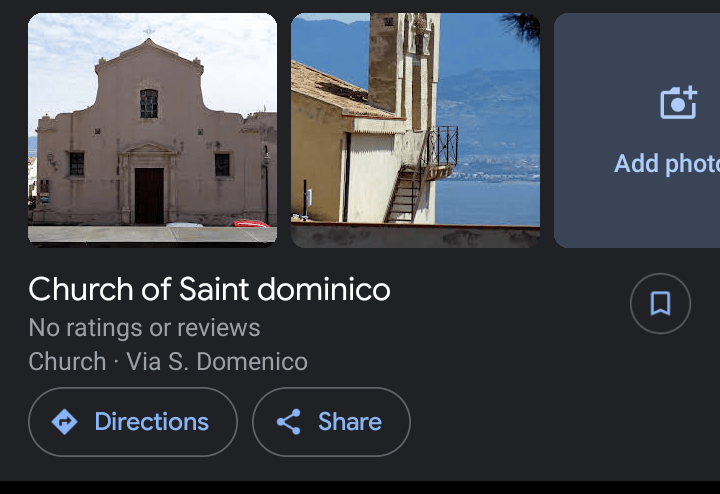Select the No ratings or reviews text
Screen dimensions: 720x494
(144, 327)
